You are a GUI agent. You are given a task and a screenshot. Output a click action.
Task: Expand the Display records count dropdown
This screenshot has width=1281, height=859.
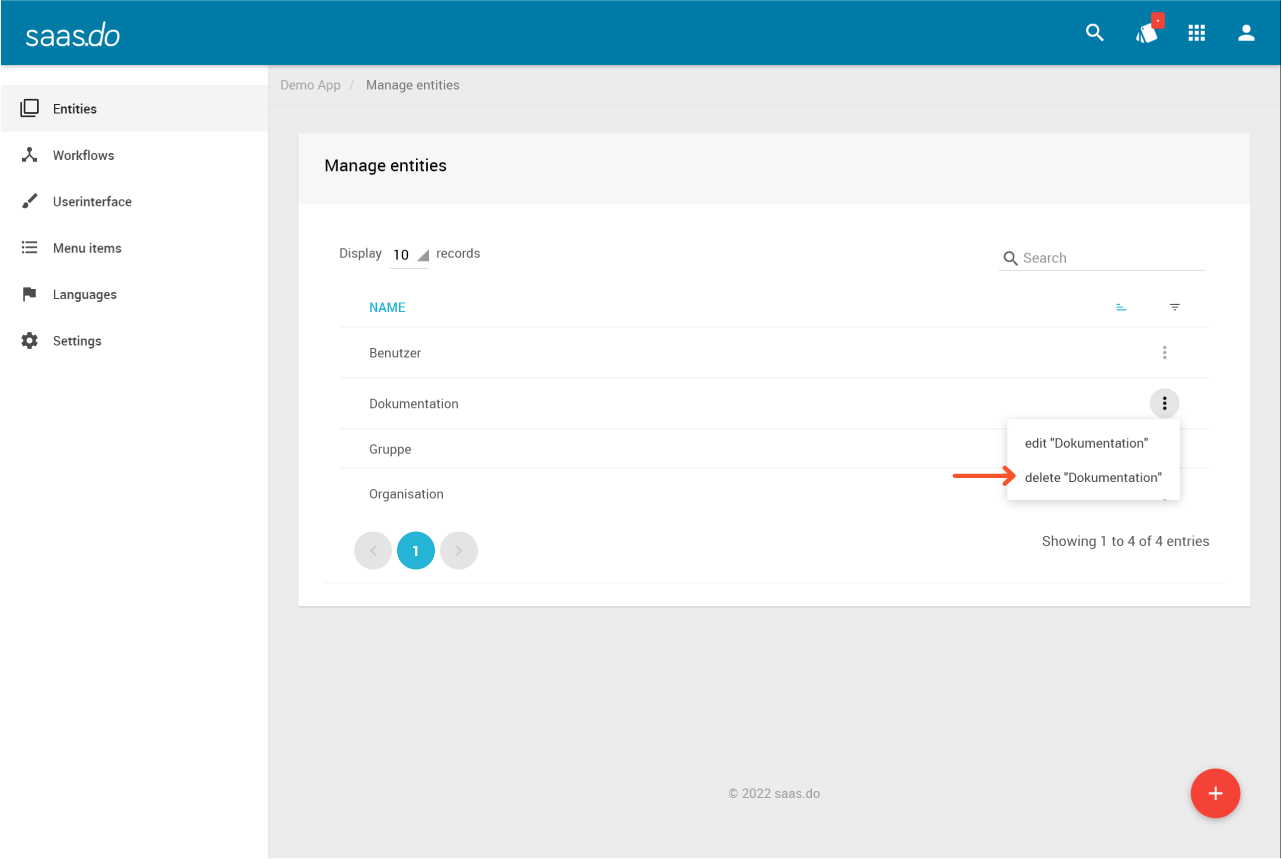409,255
